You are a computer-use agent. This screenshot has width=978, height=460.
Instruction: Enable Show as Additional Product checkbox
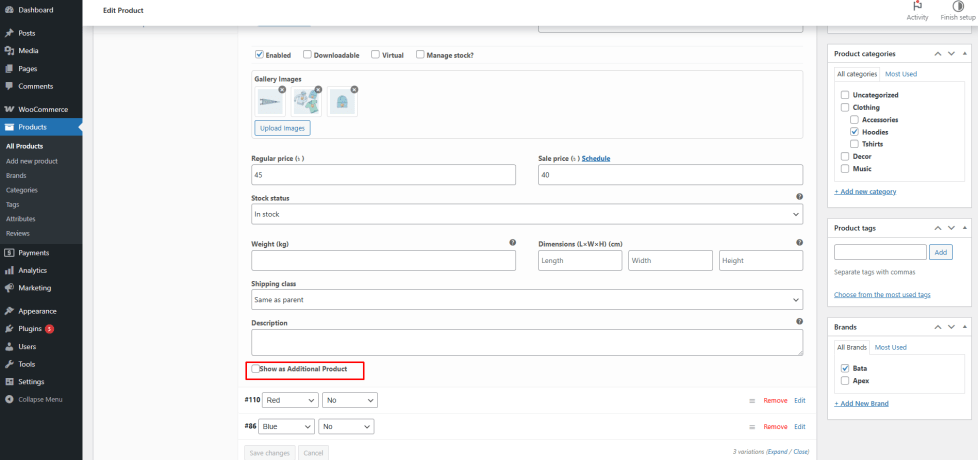(x=256, y=369)
